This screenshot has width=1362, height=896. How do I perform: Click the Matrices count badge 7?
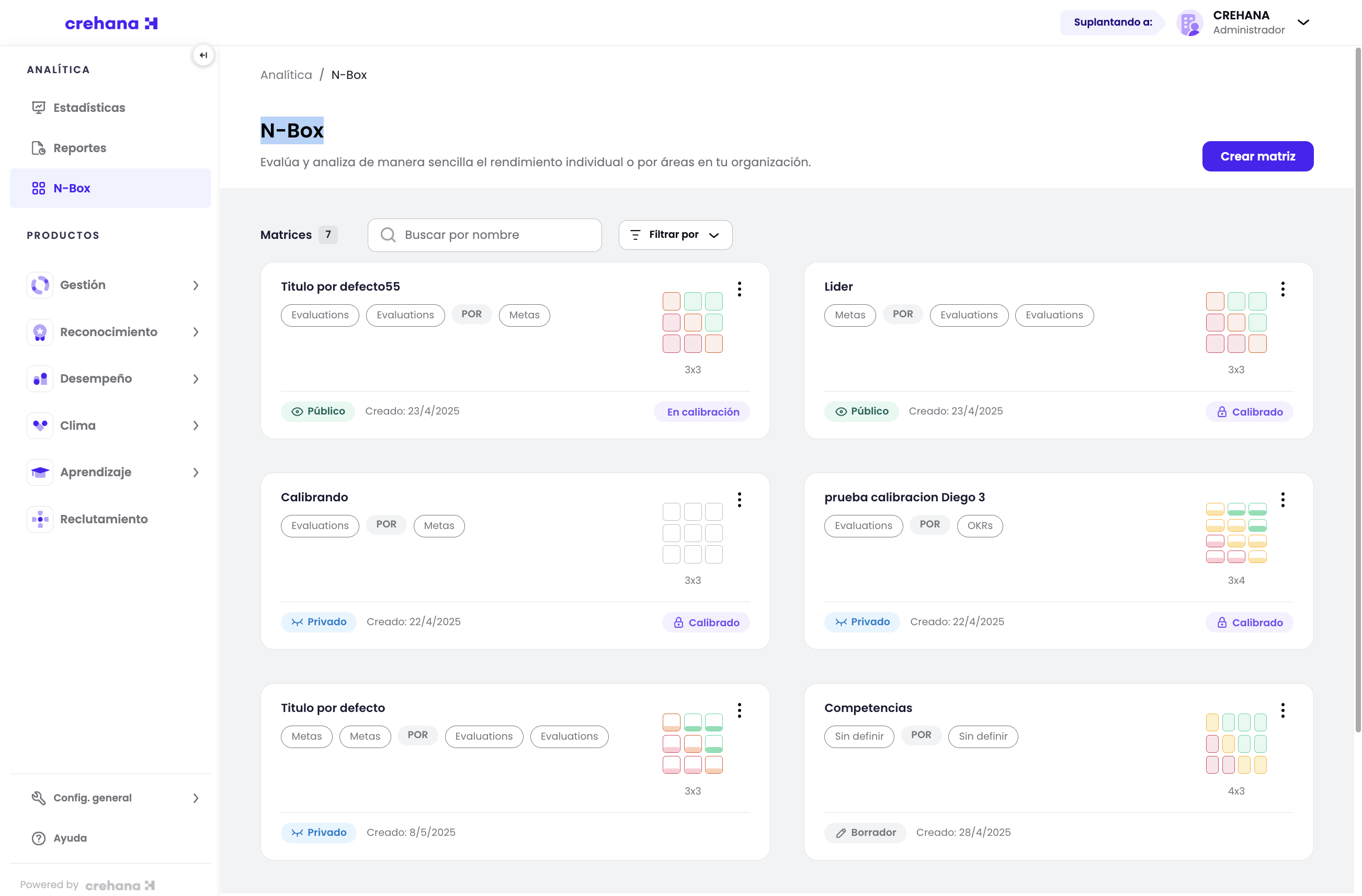click(x=328, y=234)
